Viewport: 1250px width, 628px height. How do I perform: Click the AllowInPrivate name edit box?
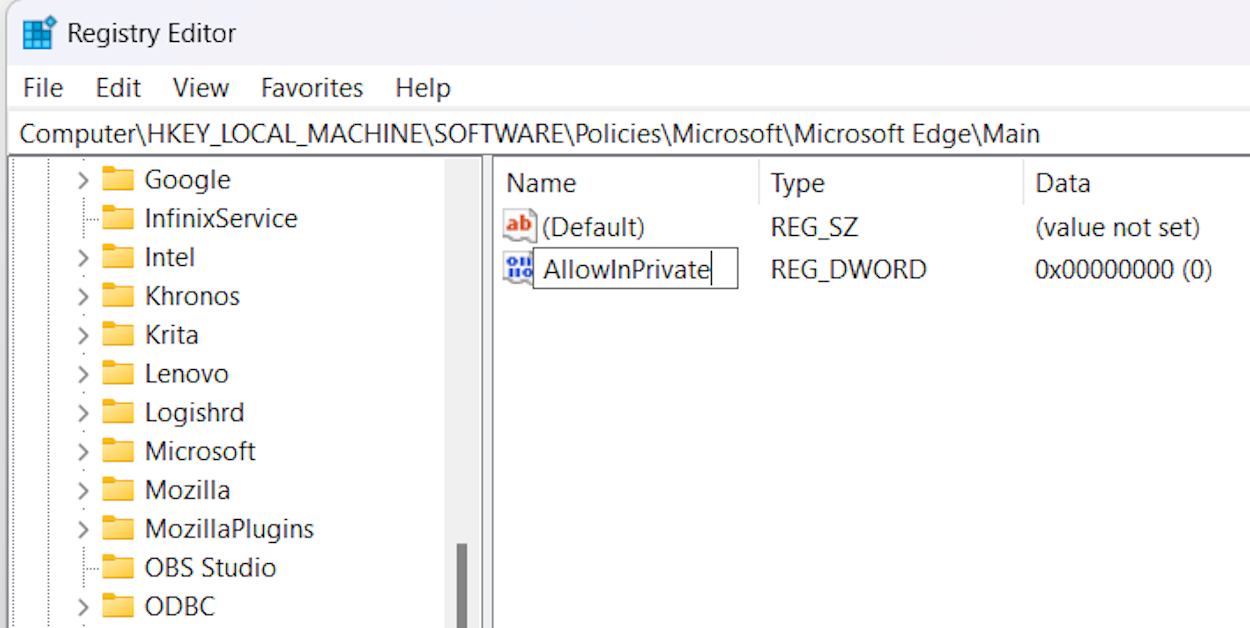636,269
